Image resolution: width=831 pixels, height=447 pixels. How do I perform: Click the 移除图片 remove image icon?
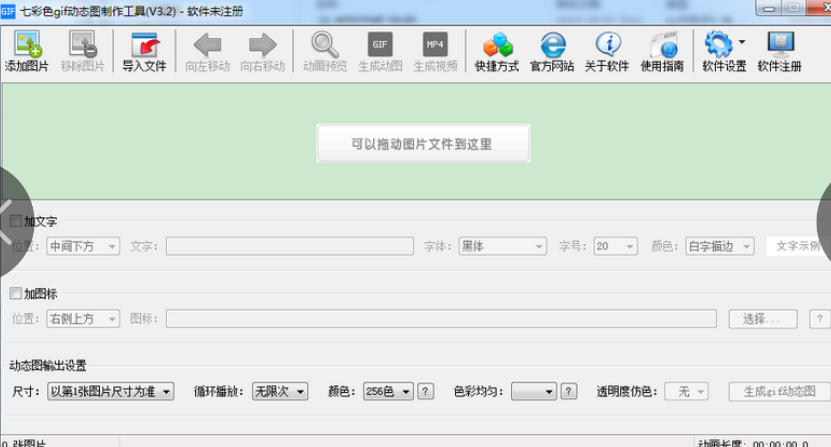coord(83,45)
